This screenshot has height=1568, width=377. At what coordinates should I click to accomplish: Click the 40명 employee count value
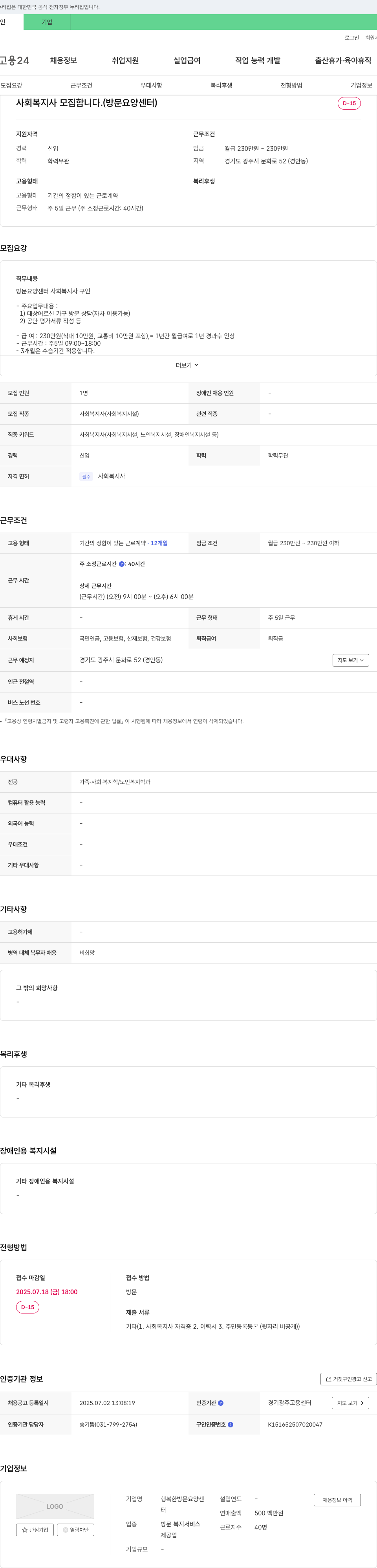coord(261,1527)
